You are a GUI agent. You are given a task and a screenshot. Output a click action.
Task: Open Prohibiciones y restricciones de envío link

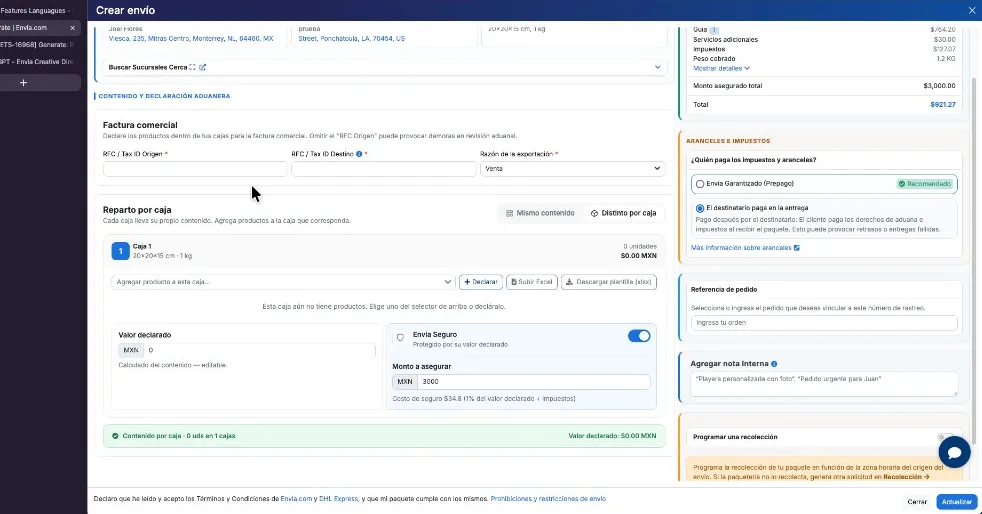coord(548,499)
